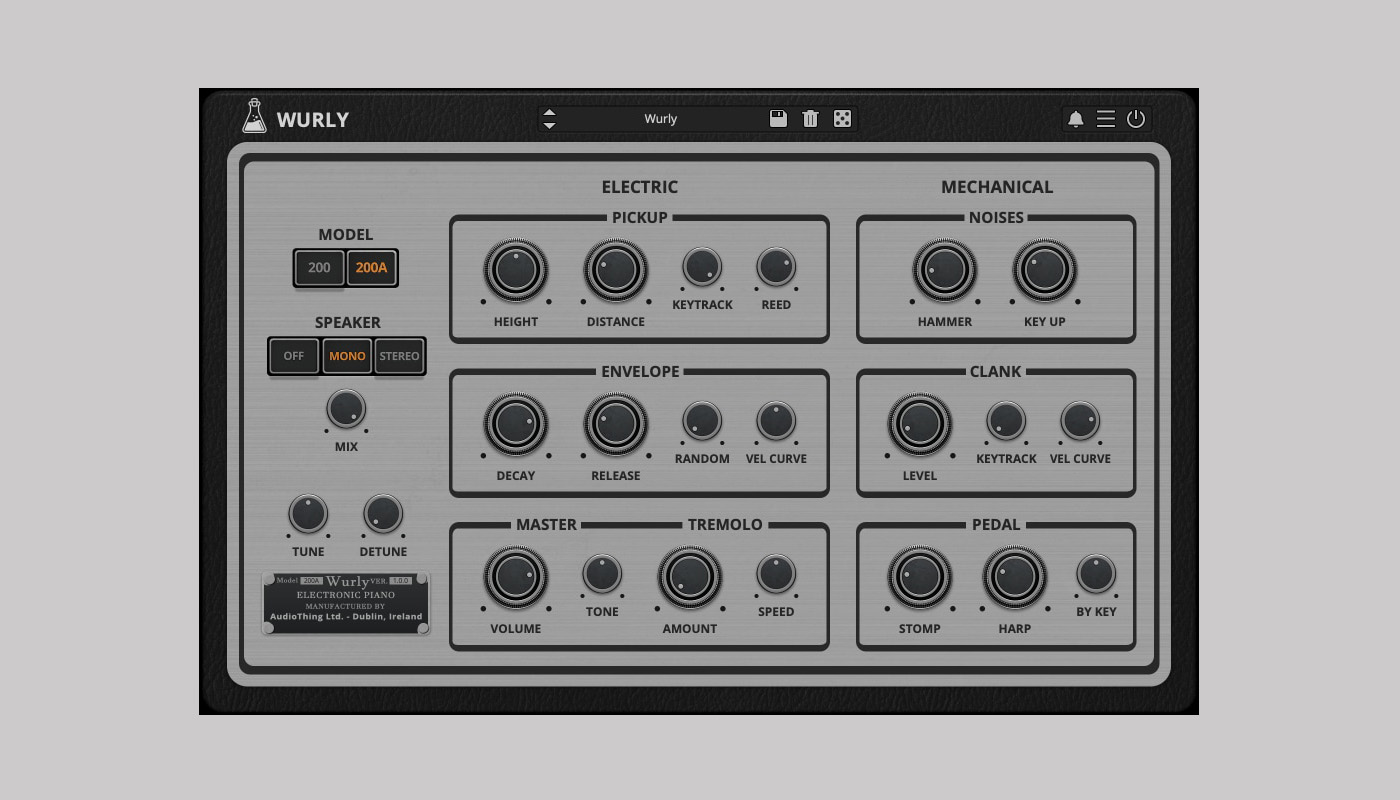Image resolution: width=1400 pixels, height=800 pixels.
Task: Set the speaker to OFF
Action: (294, 356)
